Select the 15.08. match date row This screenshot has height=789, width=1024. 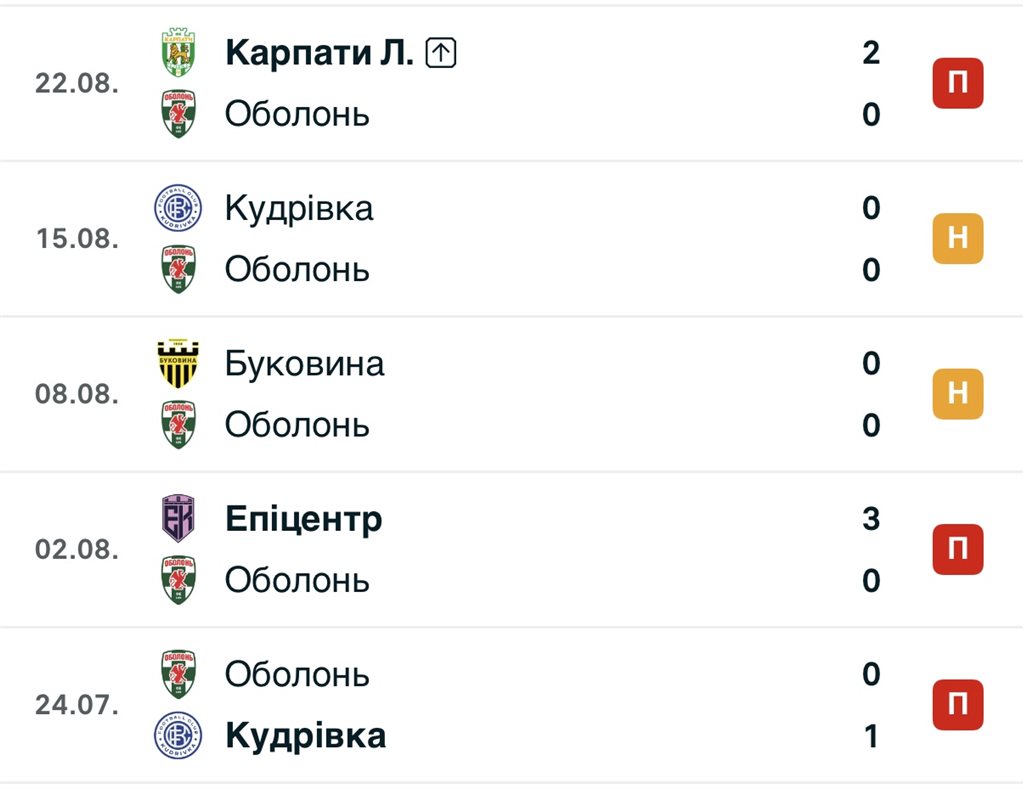click(x=512, y=238)
